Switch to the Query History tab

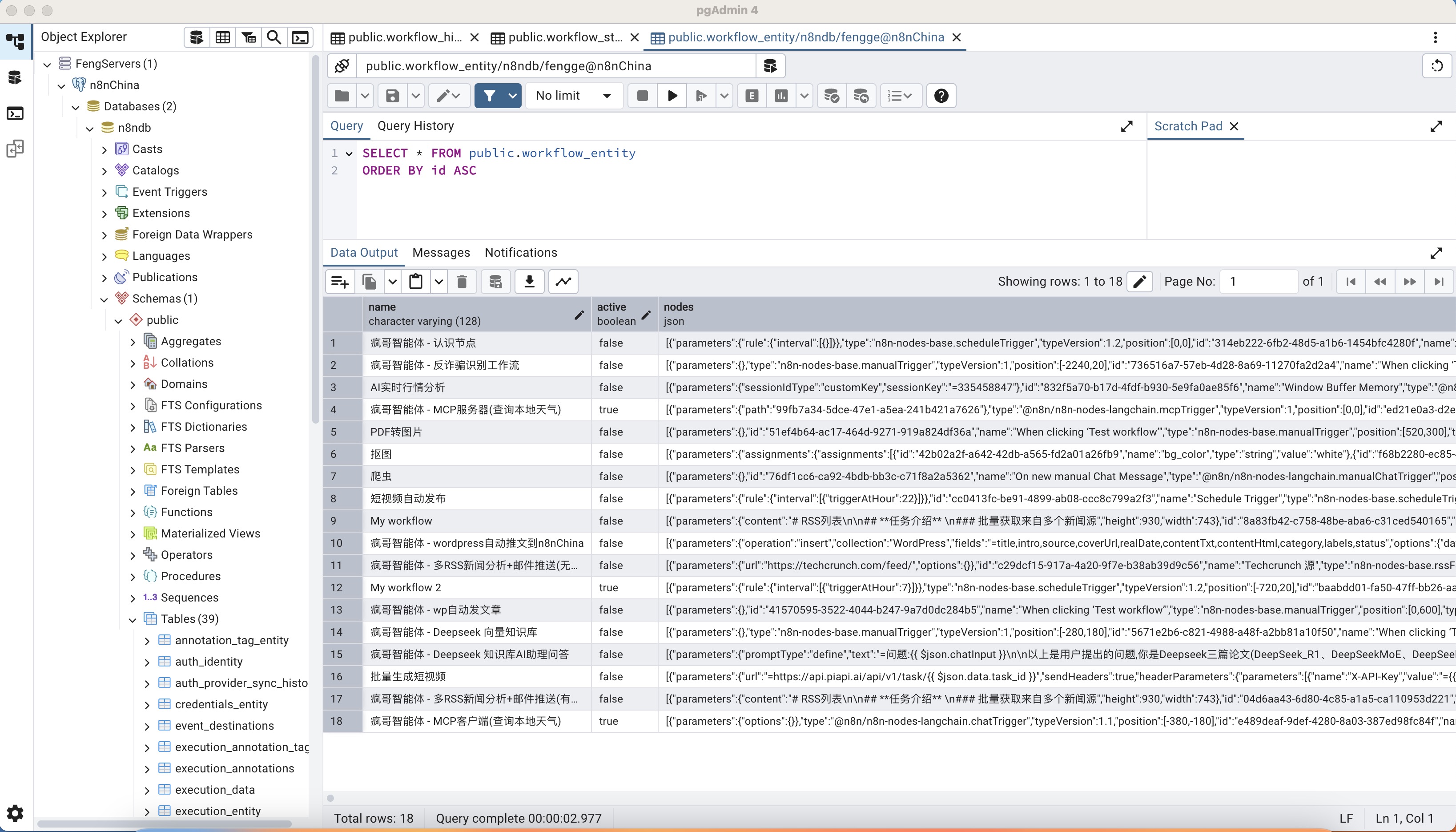point(416,126)
